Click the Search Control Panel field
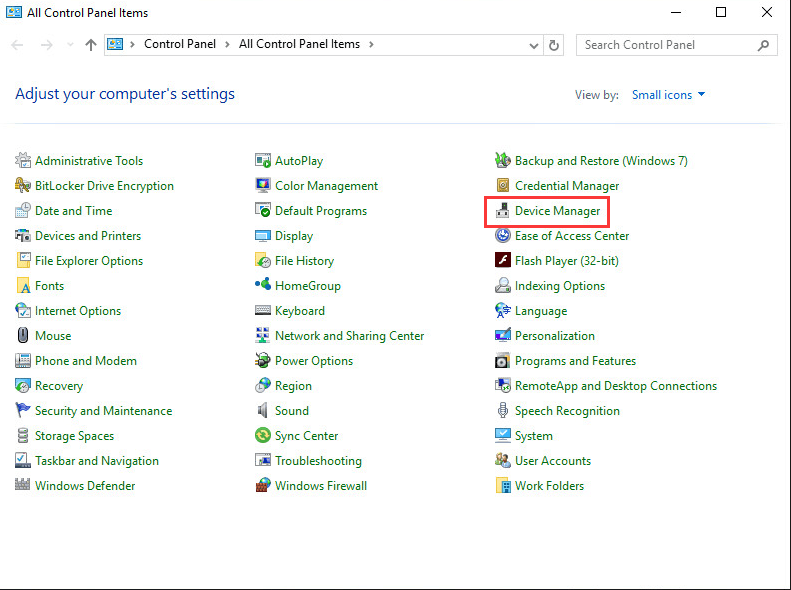This screenshot has height=590, width=791. (665, 45)
